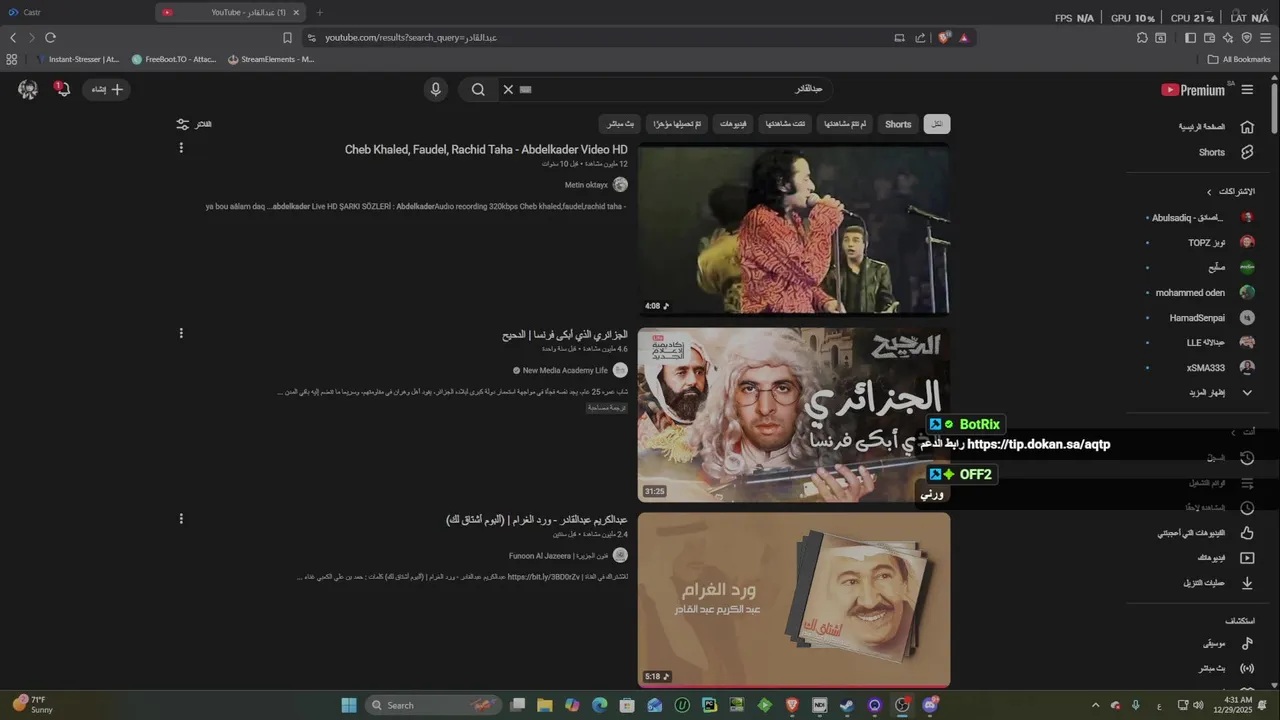Open notifications bell with red badge
The image size is (1280, 720).
(x=62, y=89)
